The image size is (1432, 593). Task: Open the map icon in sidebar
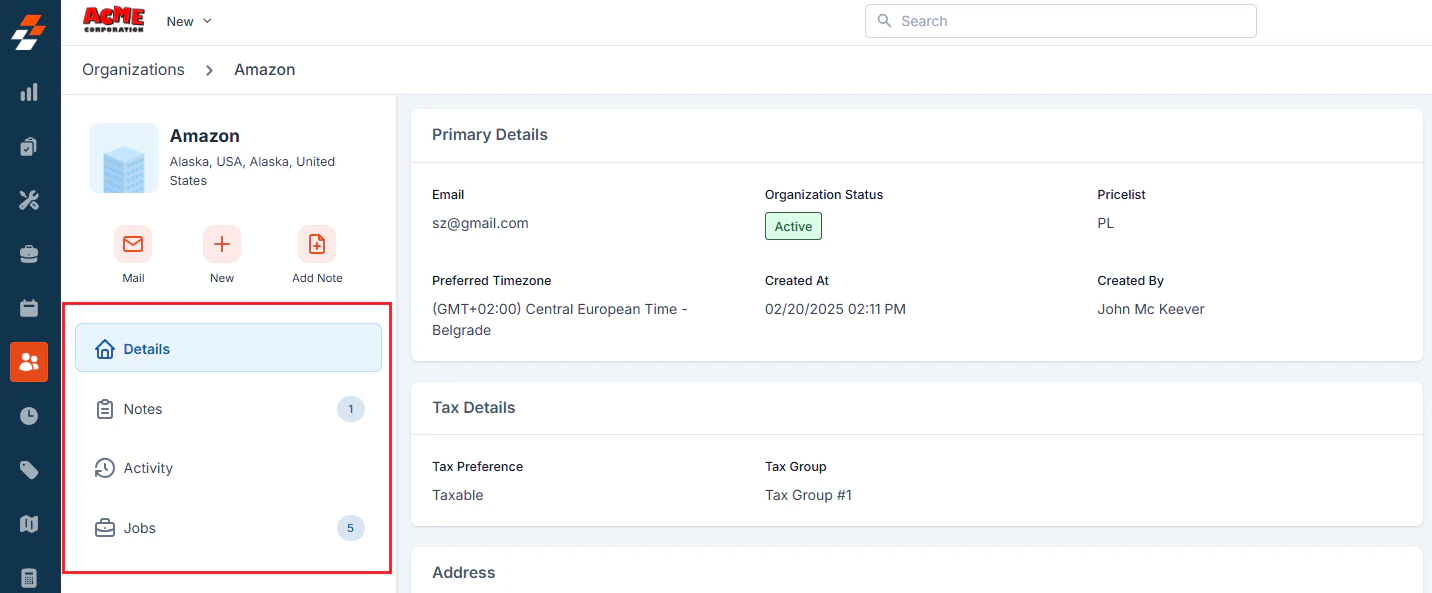(x=29, y=524)
